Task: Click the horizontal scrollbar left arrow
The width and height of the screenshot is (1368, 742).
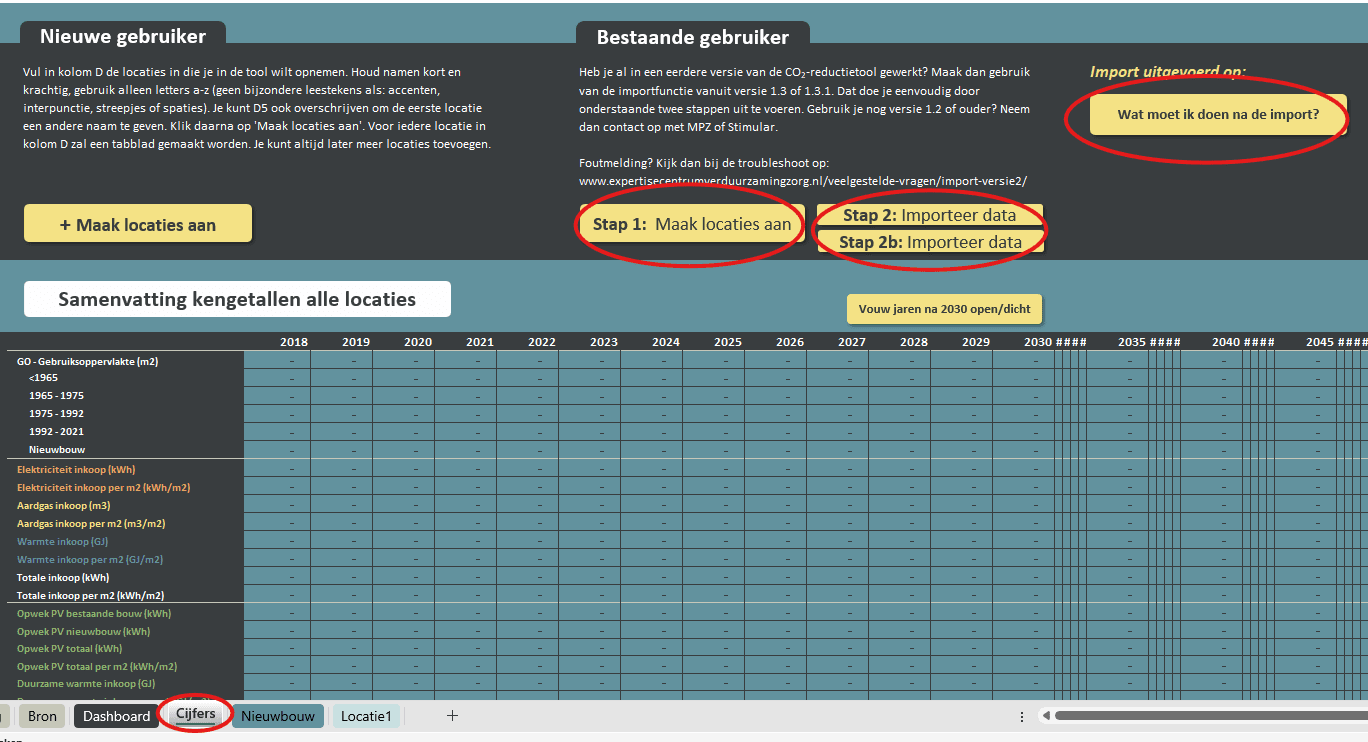Action: [x=1045, y=716]
